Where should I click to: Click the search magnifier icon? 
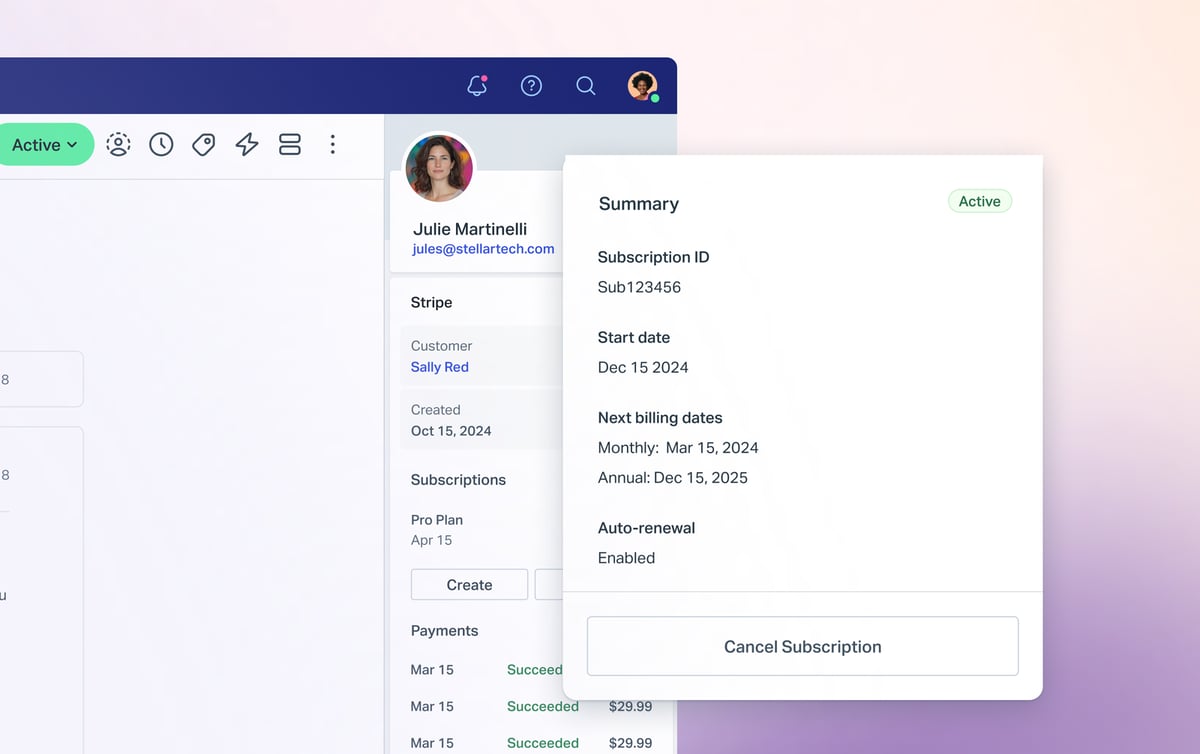coord(586,86)
